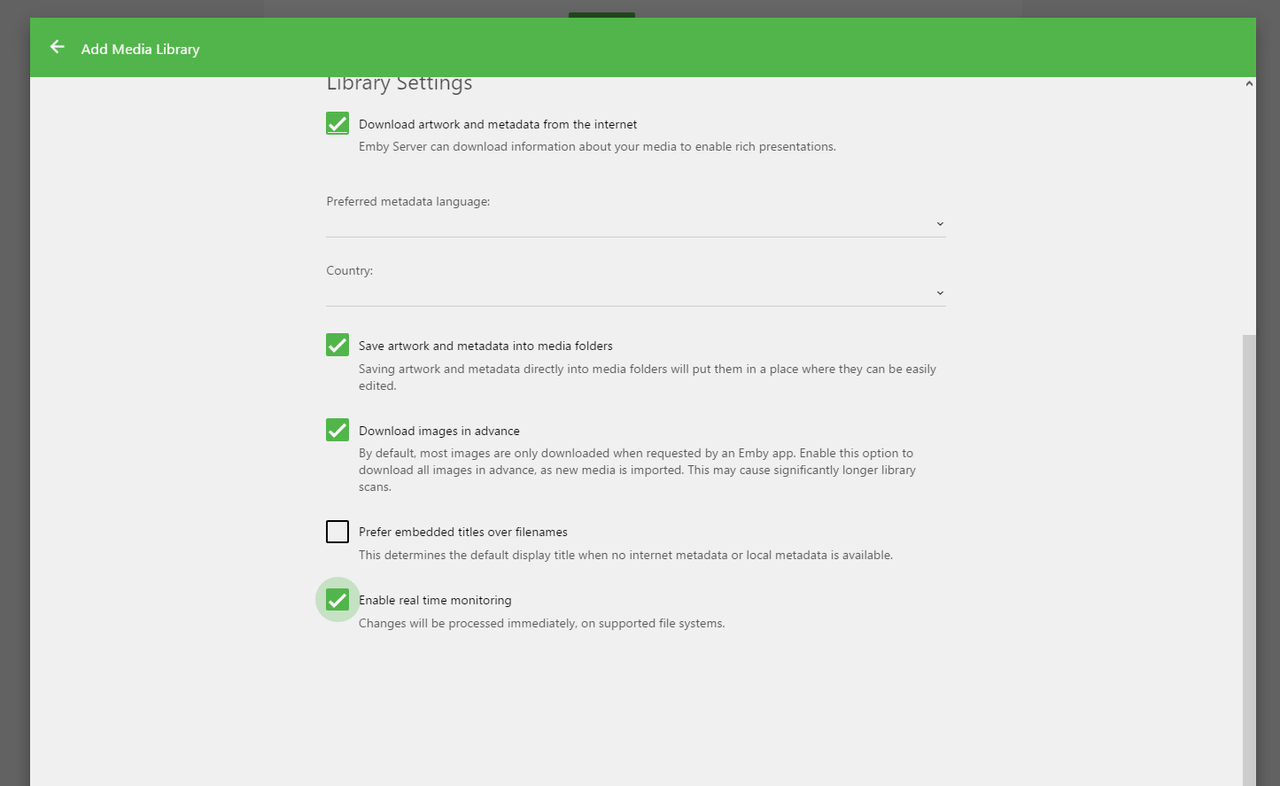Click the empty scrollbar track above thumb

(1249, 212)
